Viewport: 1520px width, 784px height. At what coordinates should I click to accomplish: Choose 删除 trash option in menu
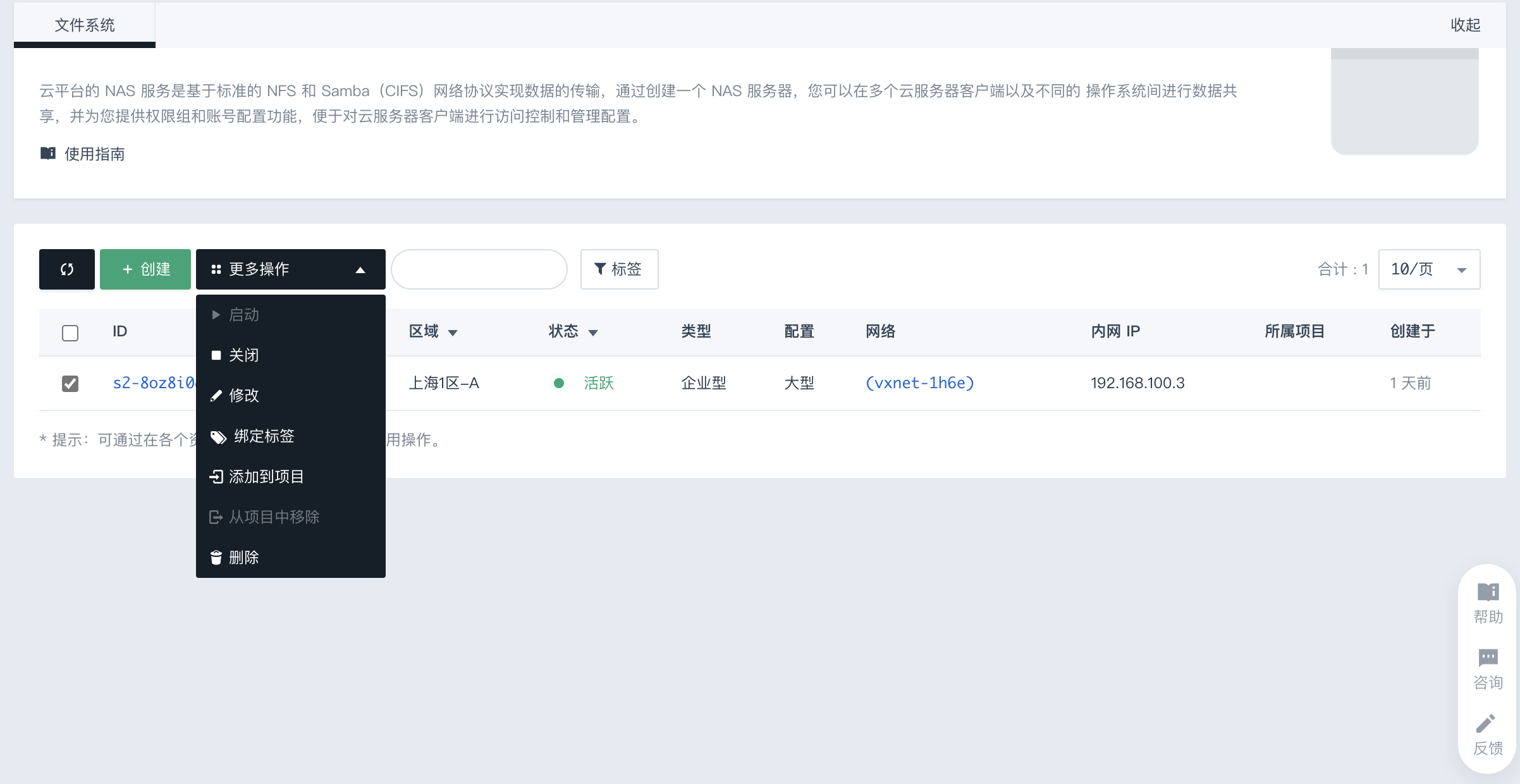243,557
